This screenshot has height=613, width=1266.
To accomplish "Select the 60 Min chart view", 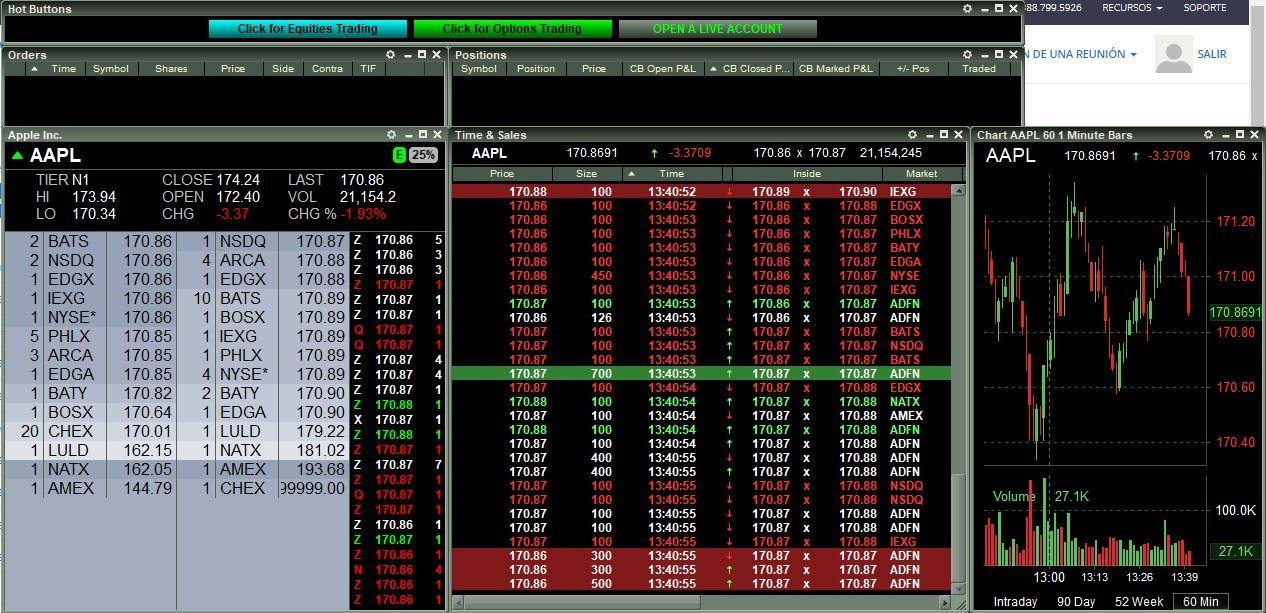I will pos(1201,602).
